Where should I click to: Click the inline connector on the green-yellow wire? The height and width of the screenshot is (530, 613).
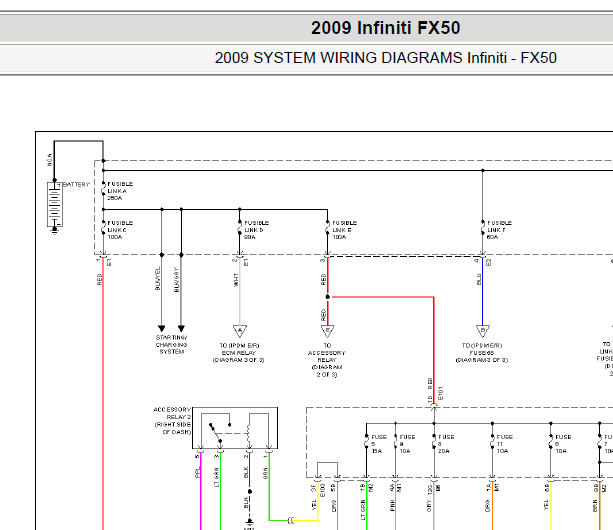[291, 520]
